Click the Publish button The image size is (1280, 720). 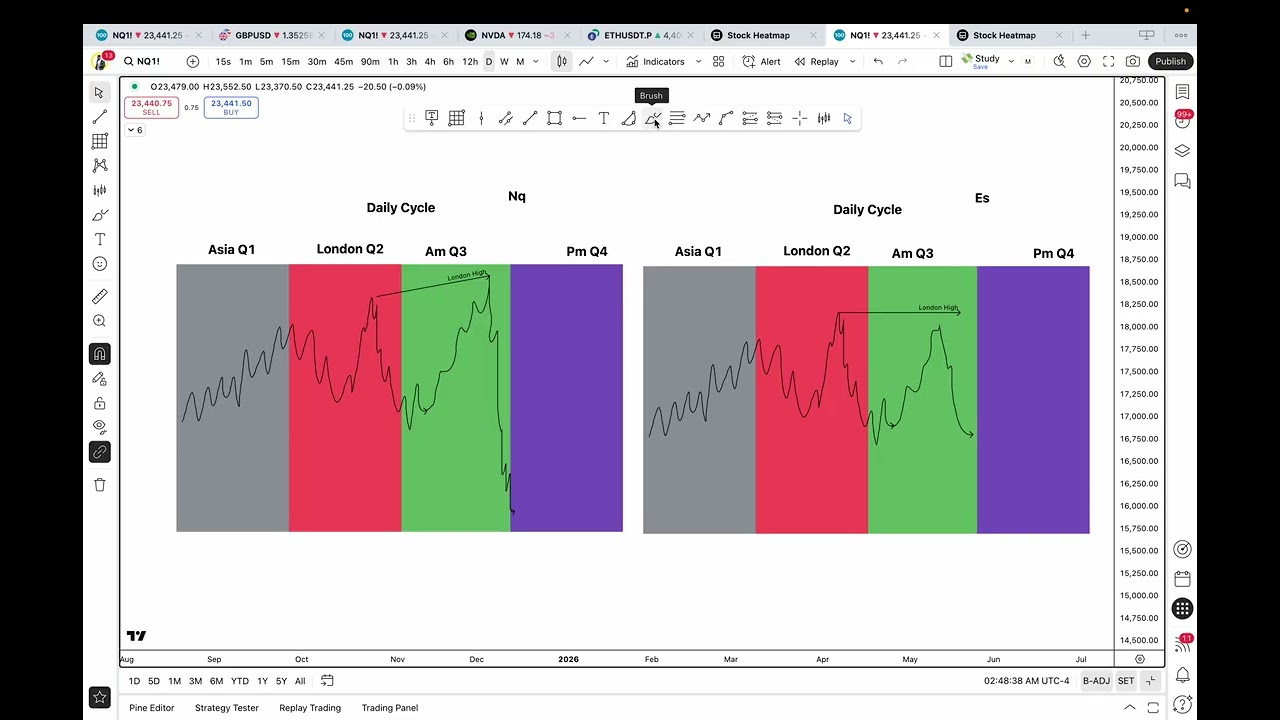tap(1170, 61)
